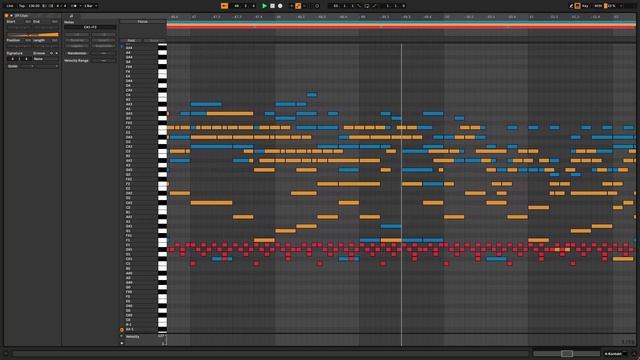Toggle the metronome button
Image resolution: width=640 pixels, height=360 pixels.
[74, 6]
